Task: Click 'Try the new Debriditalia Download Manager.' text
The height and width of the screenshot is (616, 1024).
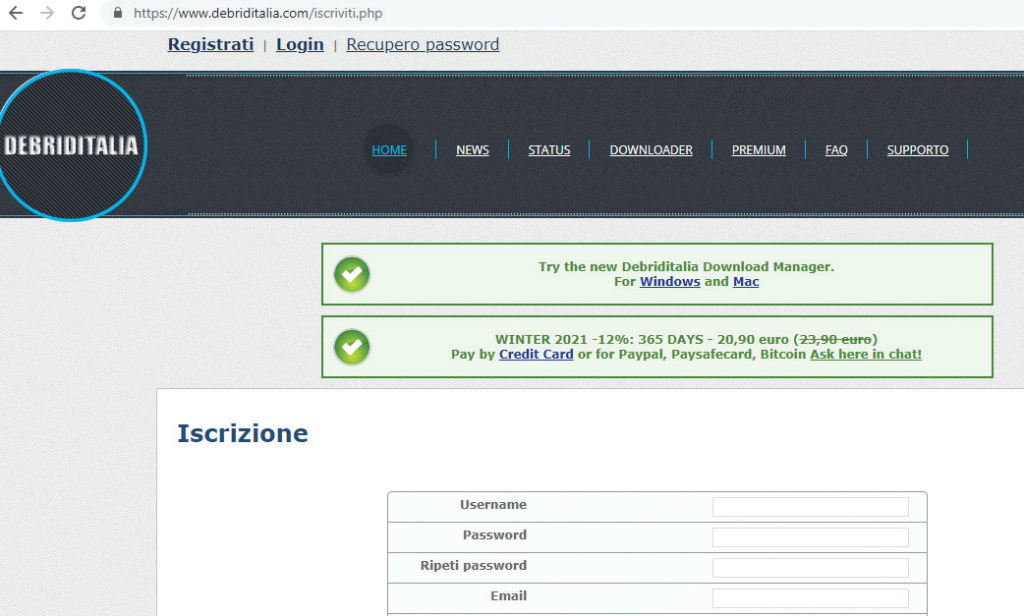Action: [x=686, y=267]
